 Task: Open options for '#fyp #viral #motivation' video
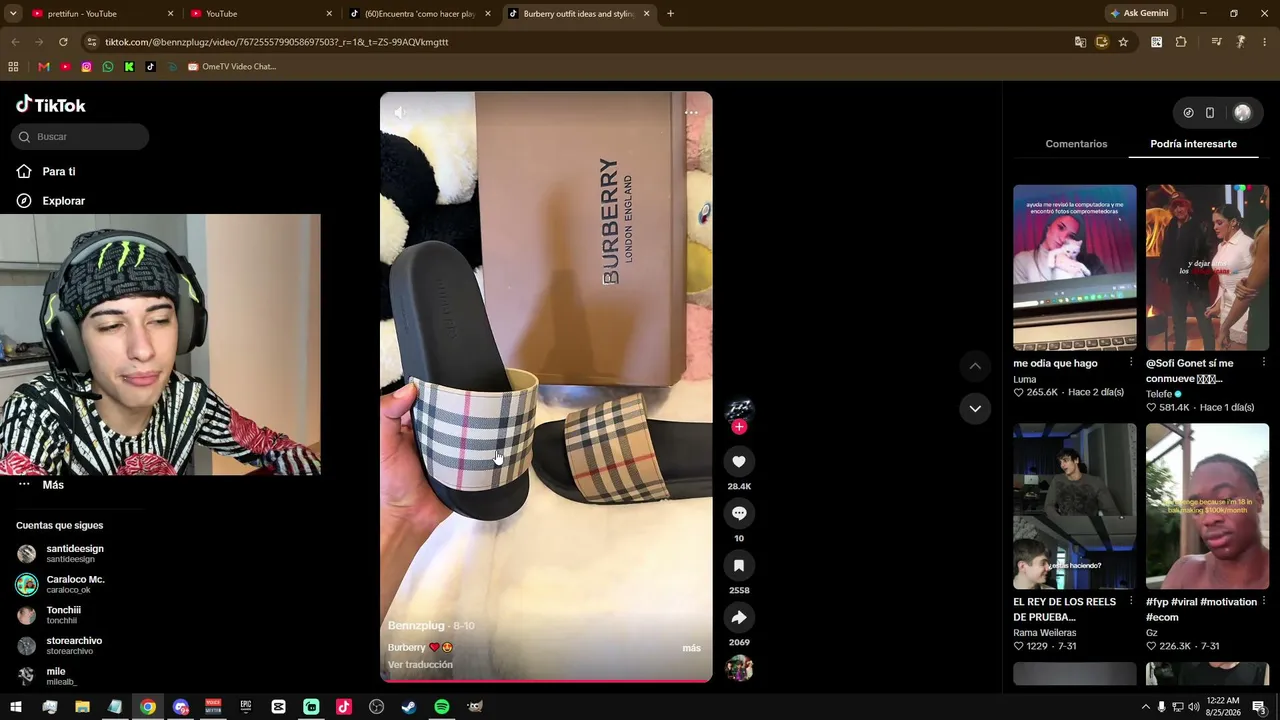pos(1263,601)
